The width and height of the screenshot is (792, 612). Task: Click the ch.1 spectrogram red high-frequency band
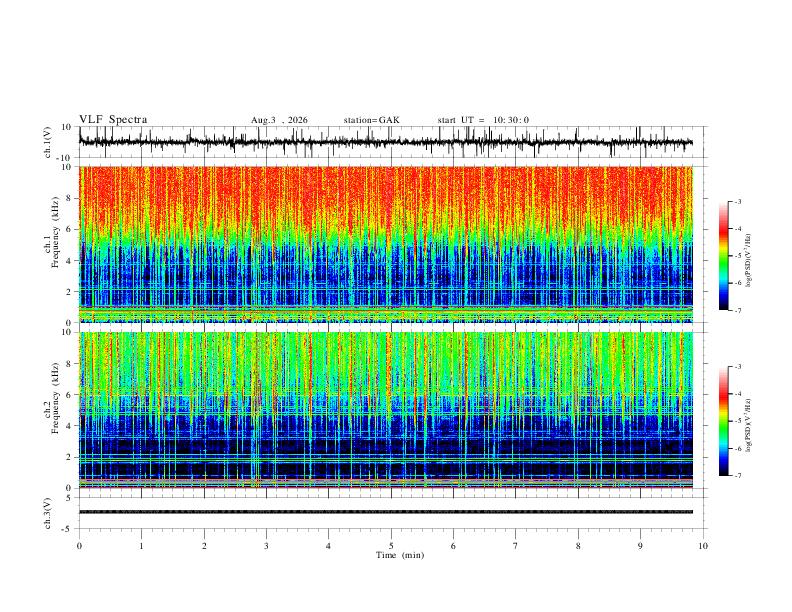tap(385, 197)
